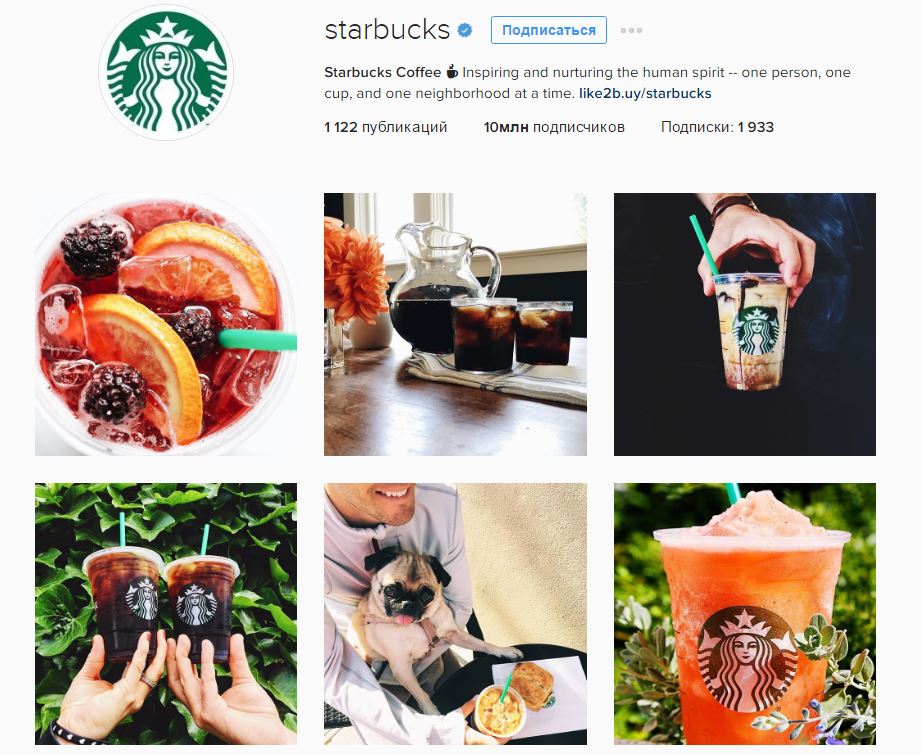Screen dimensions: 921x755
Task: Open the glass pitcher cold brew photo
Action: pyautogui.click(x=455, y=324)
